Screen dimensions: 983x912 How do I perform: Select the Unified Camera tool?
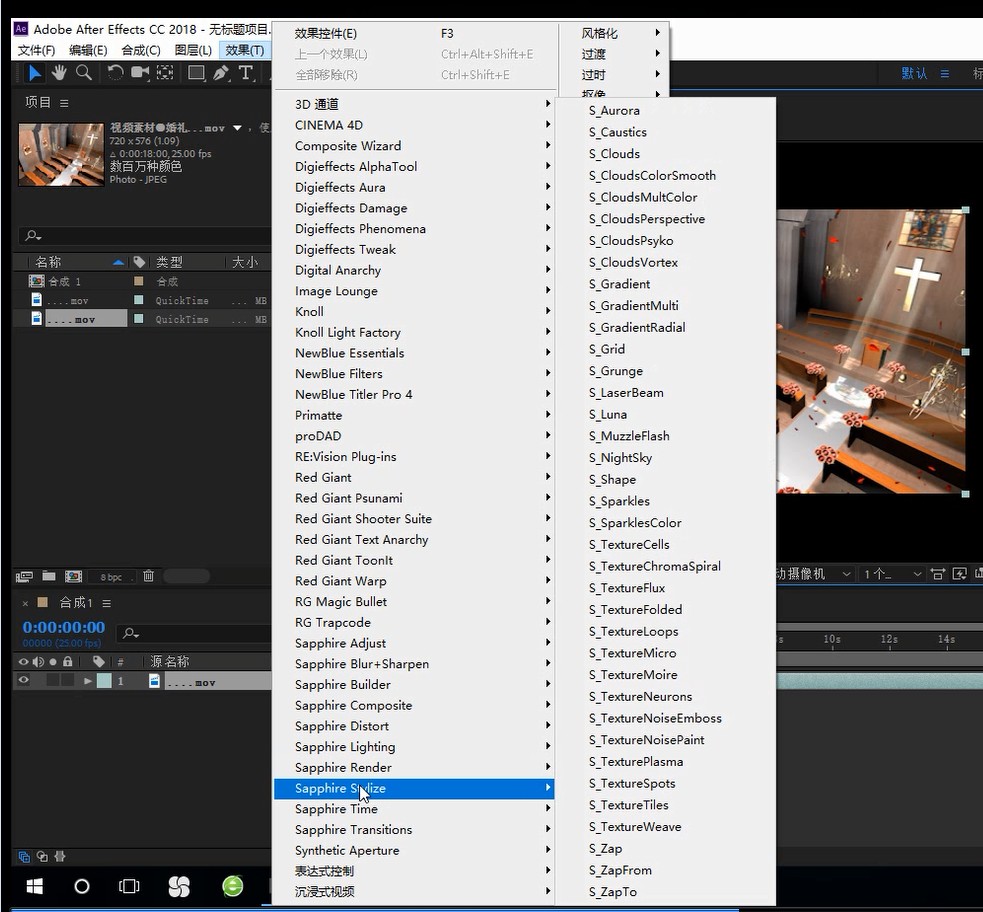point(140,73)
